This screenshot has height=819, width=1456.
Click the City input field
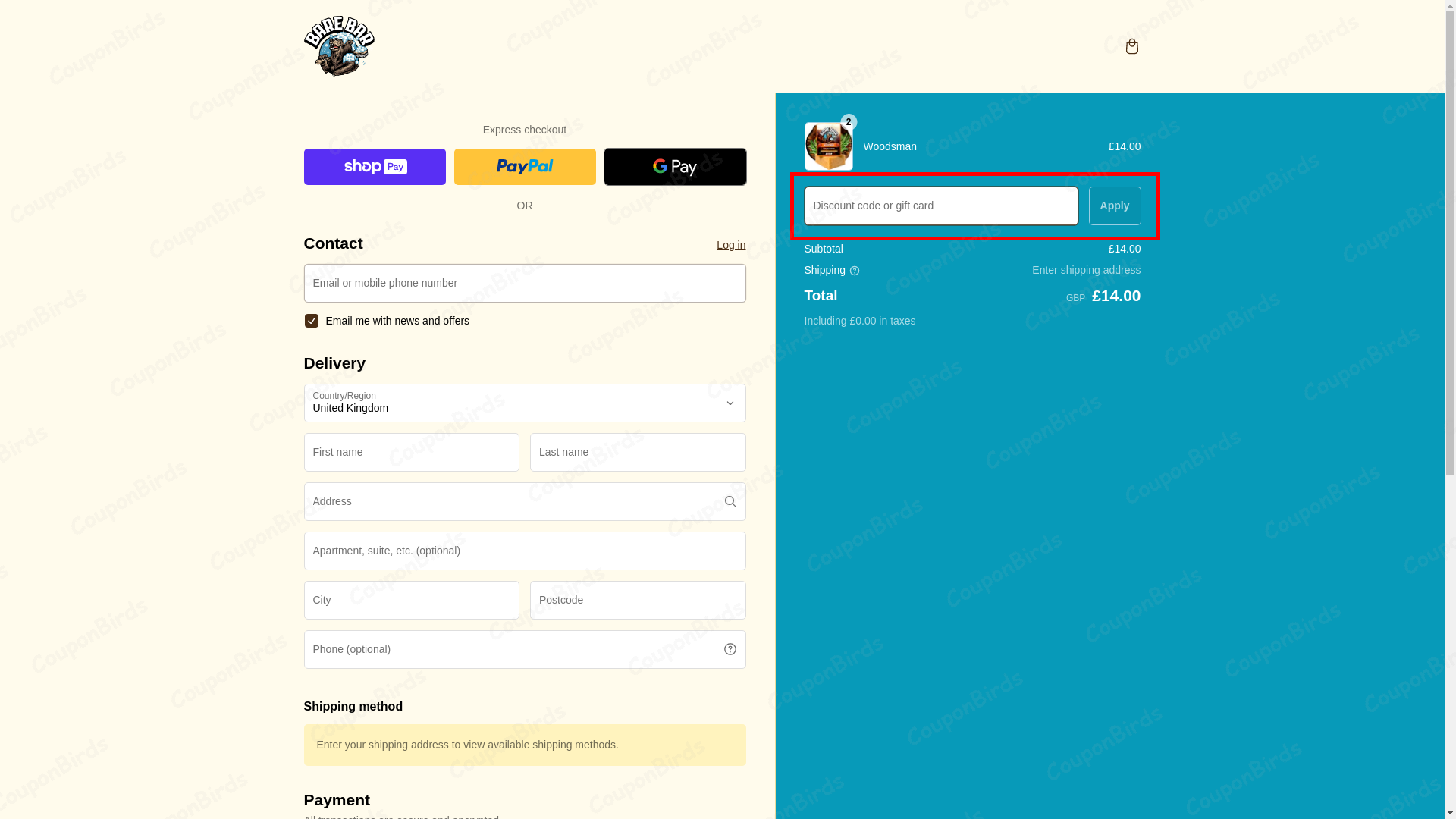(x=412, y=600)
